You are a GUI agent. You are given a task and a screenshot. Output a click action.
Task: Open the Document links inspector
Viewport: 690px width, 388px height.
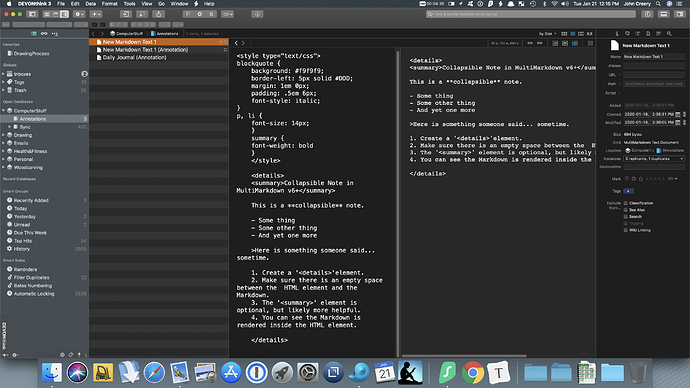(x=648, y=33)
